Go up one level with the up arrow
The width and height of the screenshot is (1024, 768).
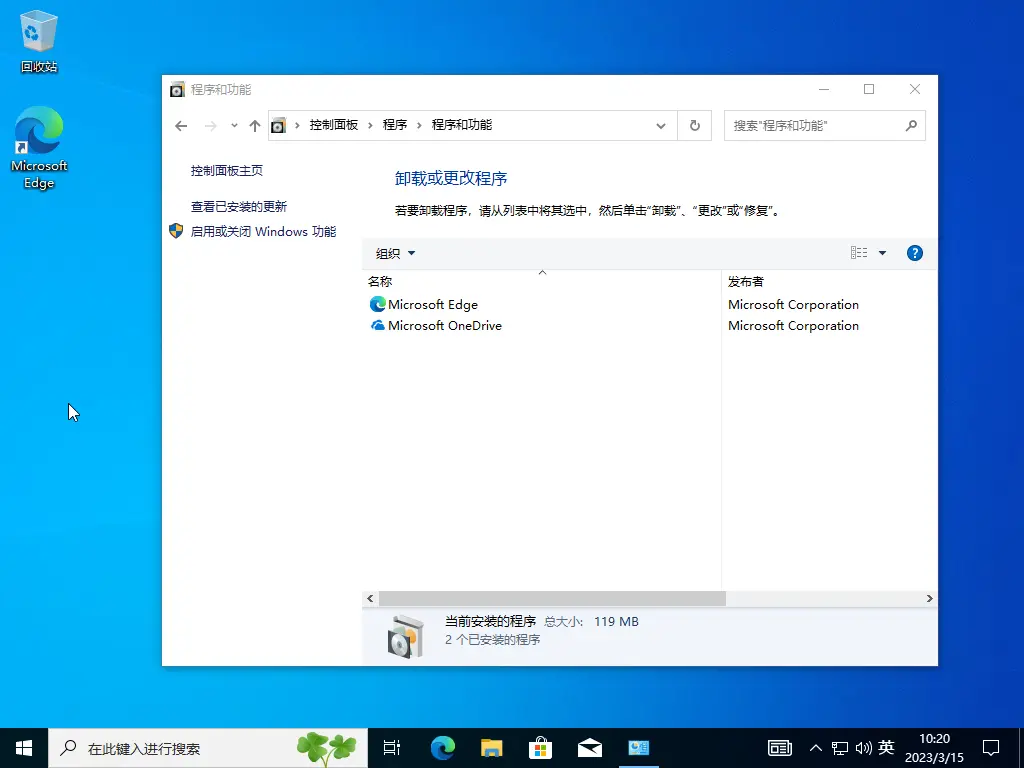255,126
